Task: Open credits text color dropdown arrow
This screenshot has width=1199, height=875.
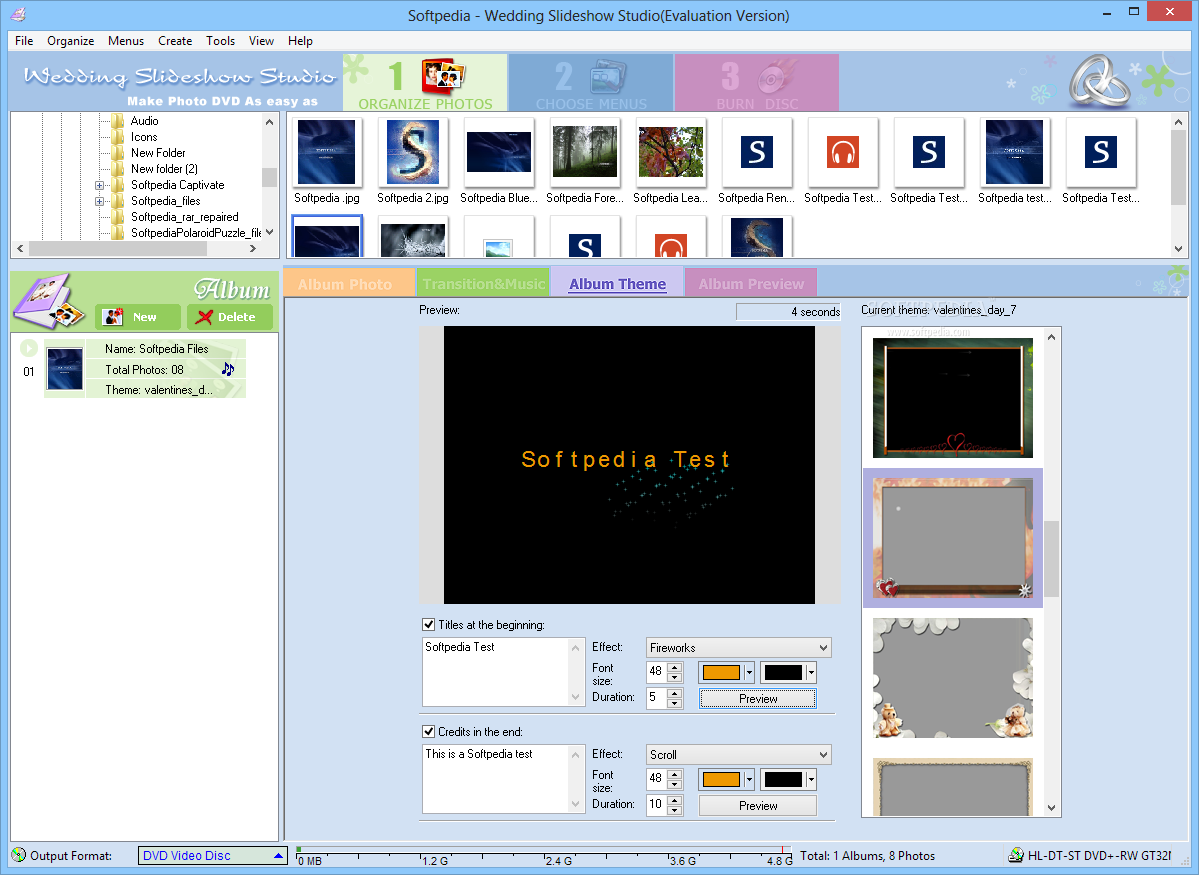Action: [x=749, y=779]
